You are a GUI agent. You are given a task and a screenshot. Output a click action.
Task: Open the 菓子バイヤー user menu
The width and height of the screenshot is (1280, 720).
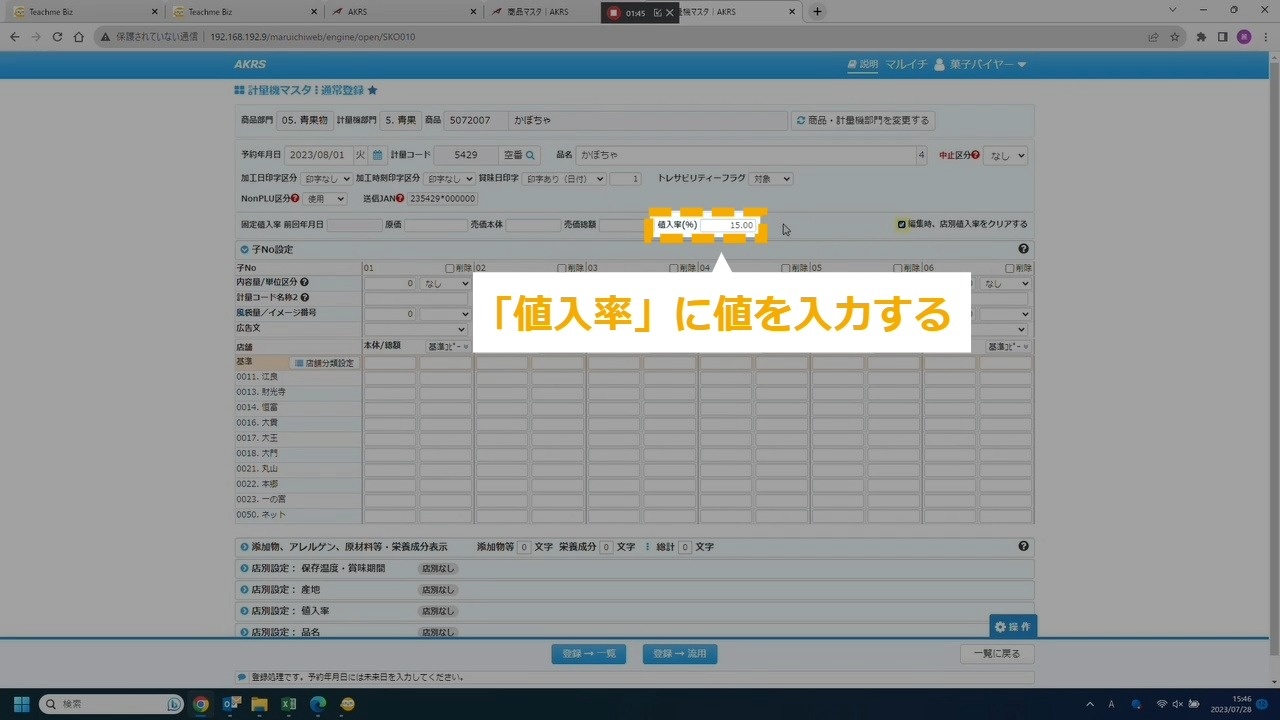click(x=980, y=64)
